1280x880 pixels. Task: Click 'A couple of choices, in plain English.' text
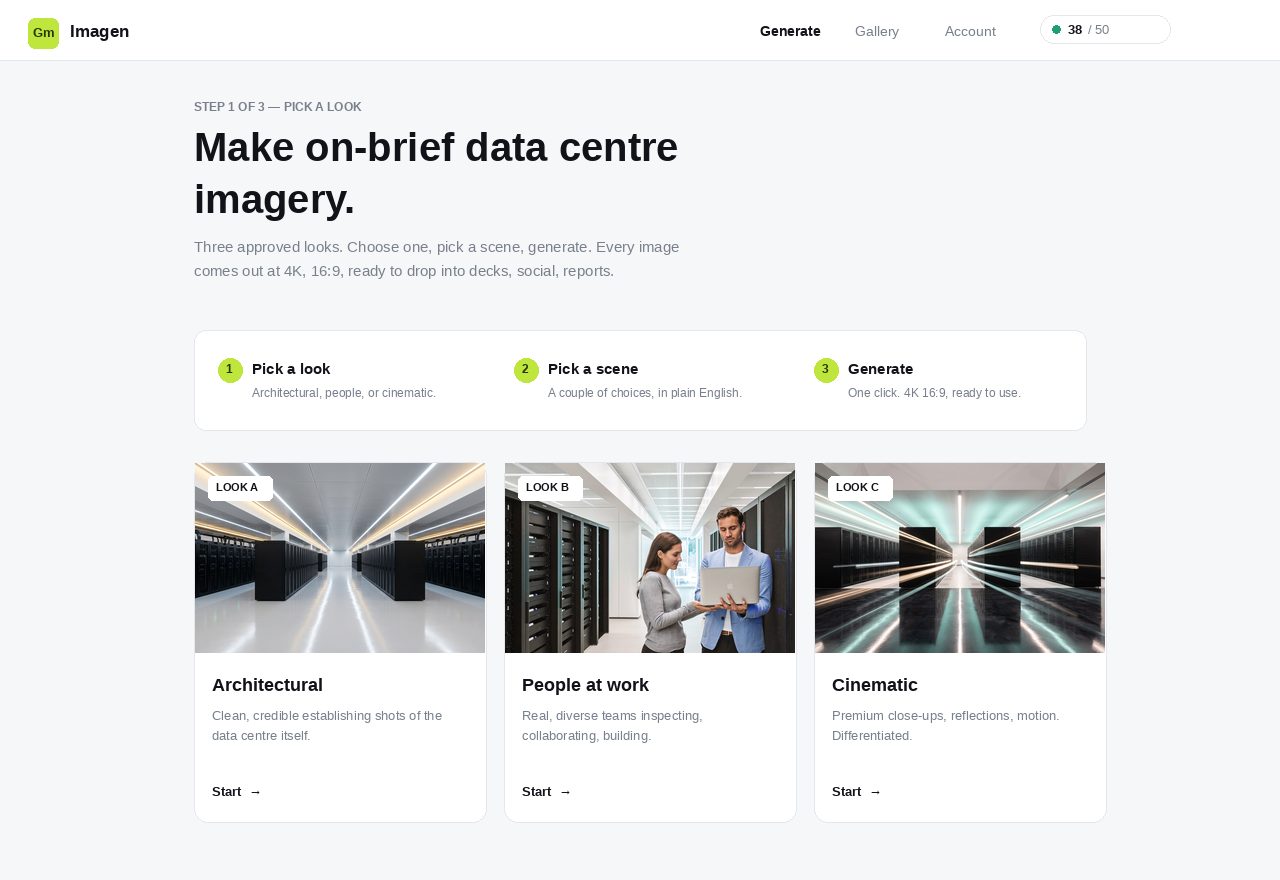click(645, 393)
